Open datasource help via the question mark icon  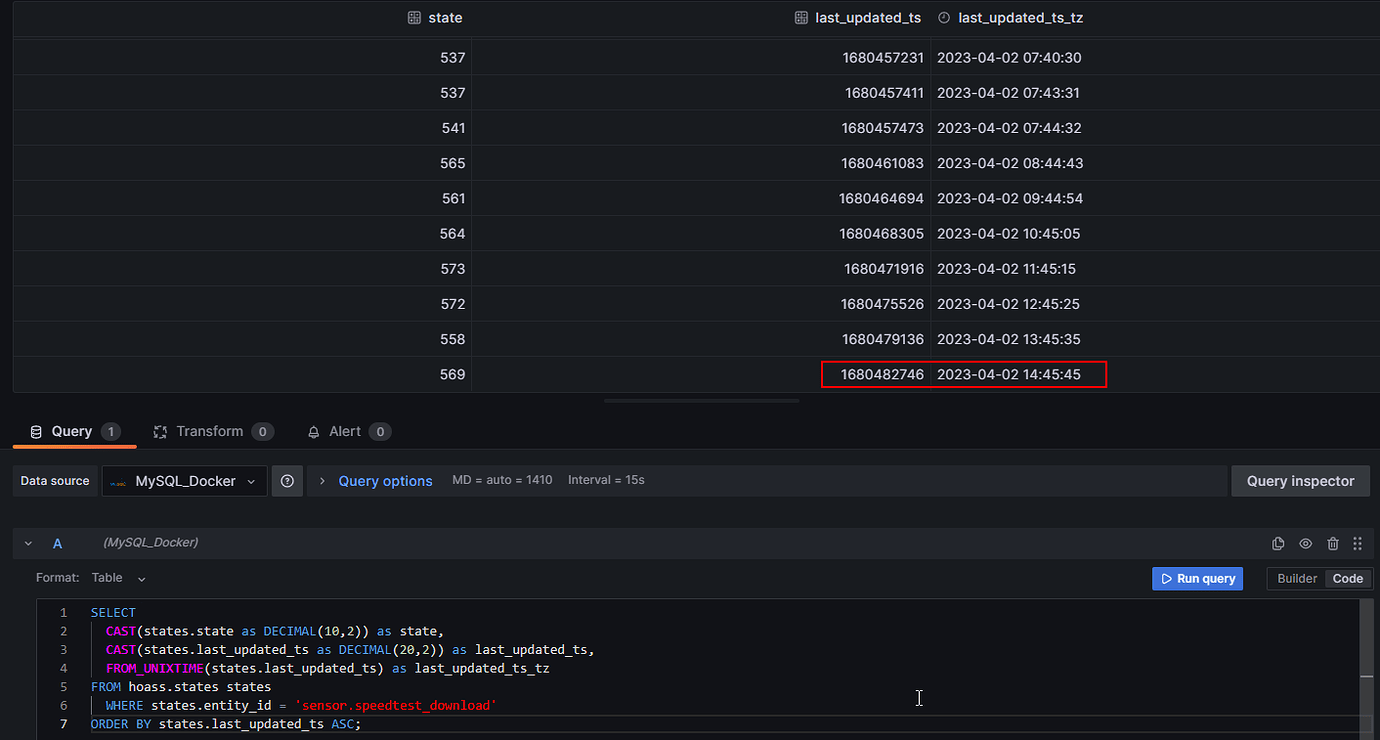tap(287, 481)
